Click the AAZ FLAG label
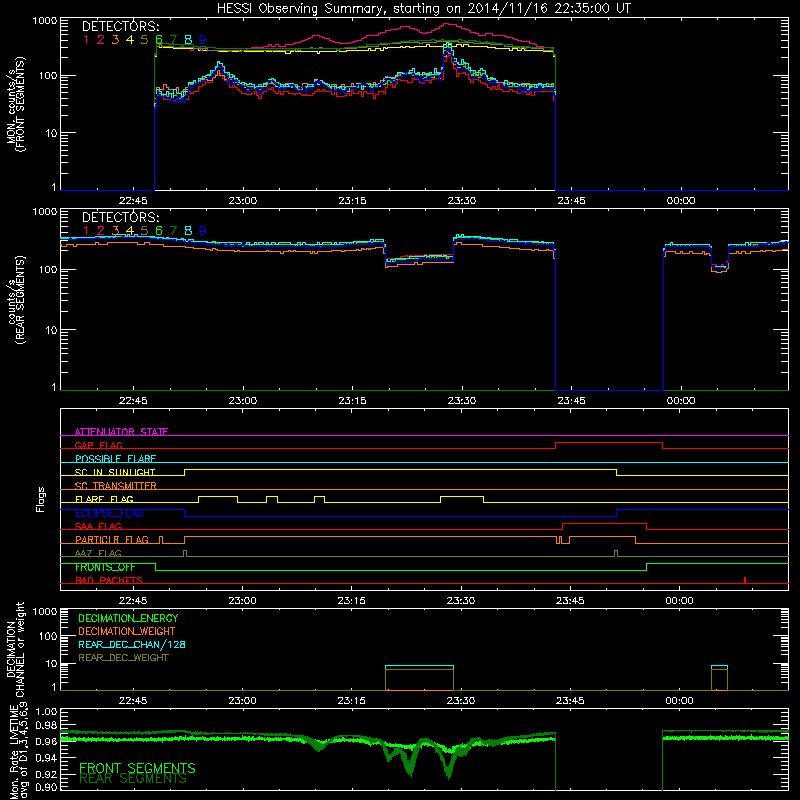The height and width of the screenshot is (800, 800). pyautogui.click(x=98, y=553)
